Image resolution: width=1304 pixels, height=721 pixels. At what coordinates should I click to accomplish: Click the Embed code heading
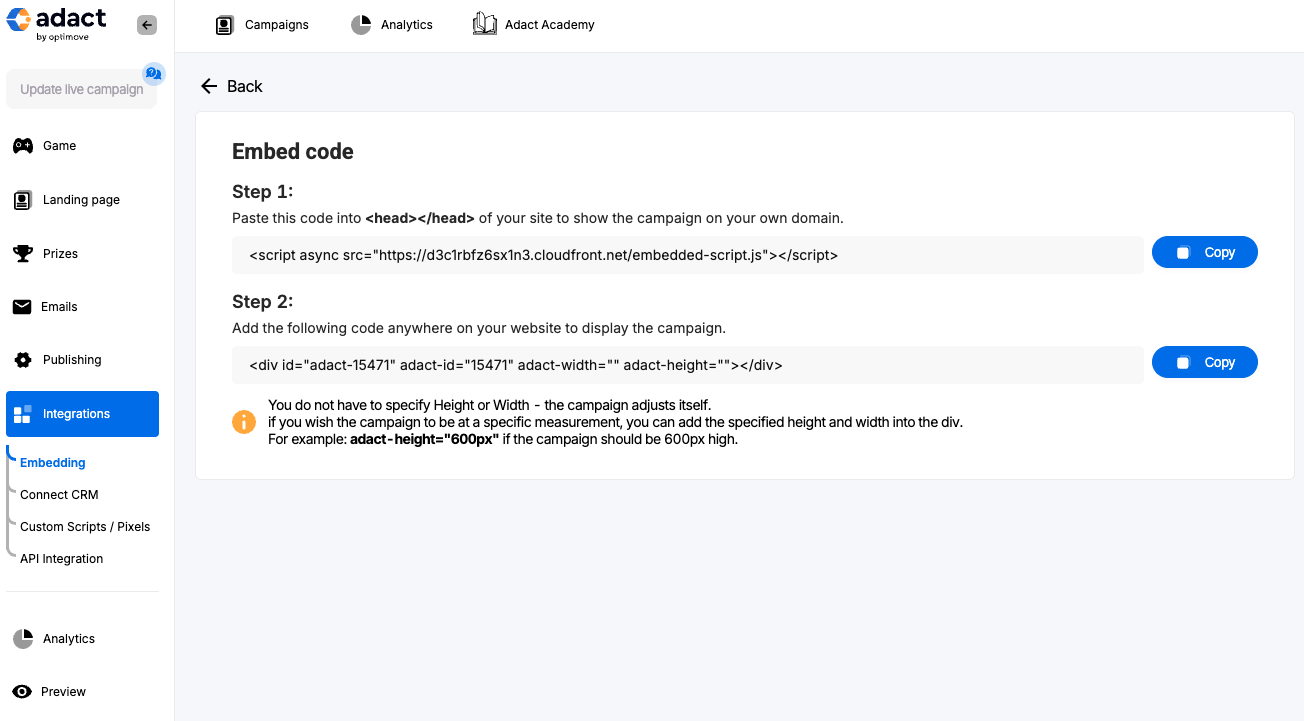tap(293, 152)
